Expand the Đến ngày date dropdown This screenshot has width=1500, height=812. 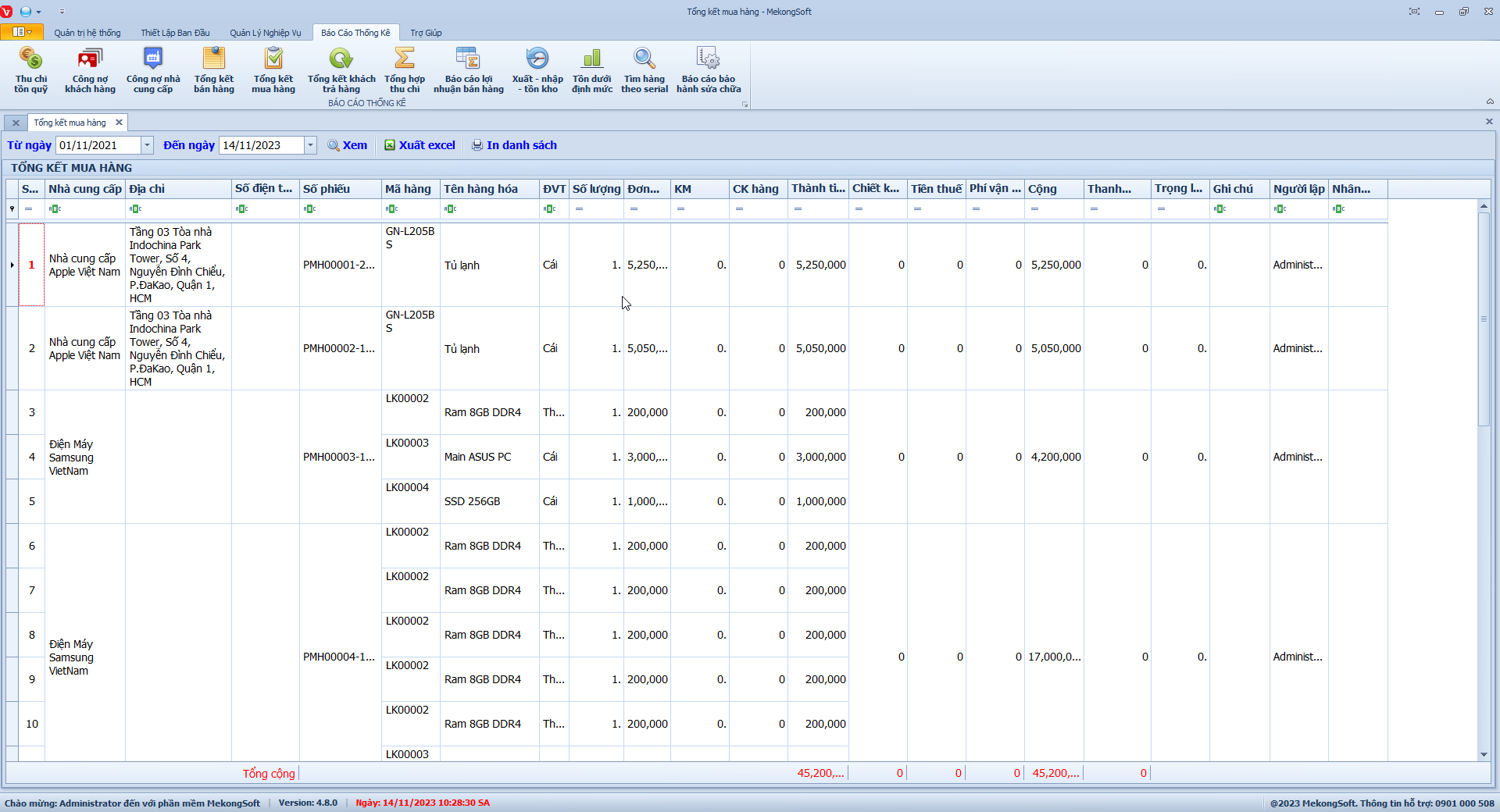tap(310, 145)
